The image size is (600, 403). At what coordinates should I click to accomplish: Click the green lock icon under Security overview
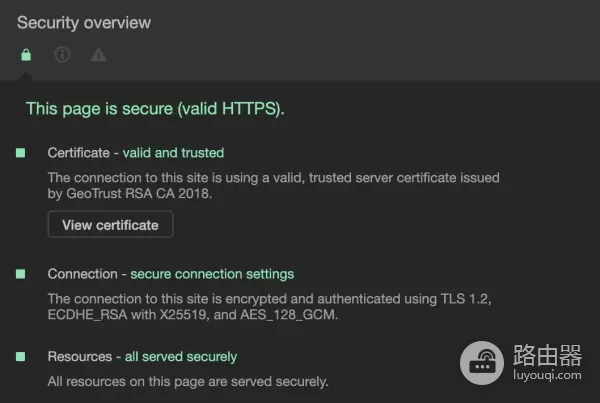pos(26,55)
